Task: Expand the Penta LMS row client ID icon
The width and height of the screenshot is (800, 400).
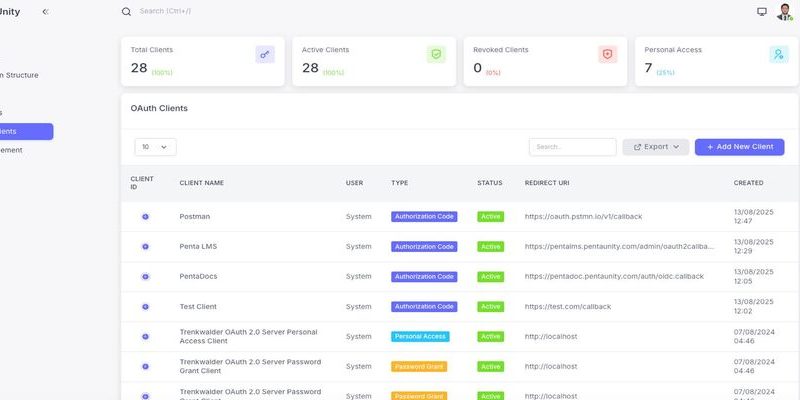Action: (145, 246)
